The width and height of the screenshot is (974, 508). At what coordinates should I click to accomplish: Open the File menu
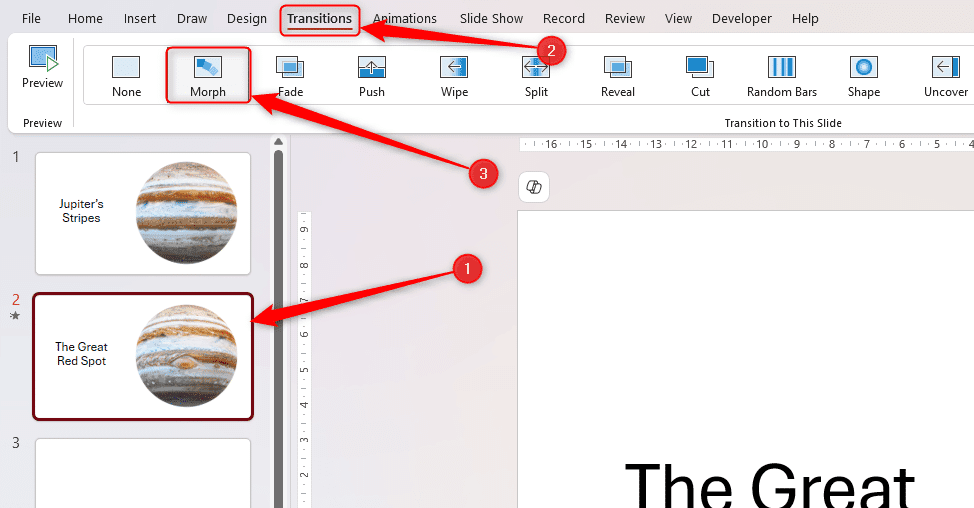31,19
